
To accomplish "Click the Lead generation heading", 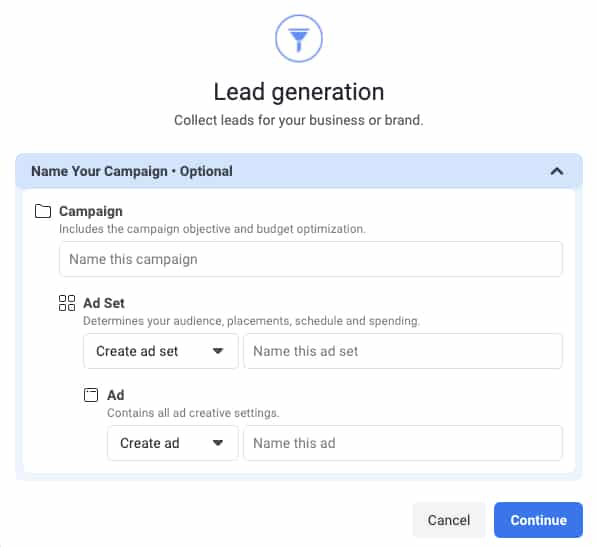I will coord(299,92).
